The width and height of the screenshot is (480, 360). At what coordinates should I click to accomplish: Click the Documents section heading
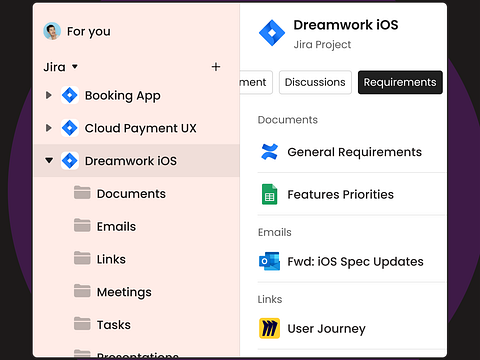(x=288, y=120)
